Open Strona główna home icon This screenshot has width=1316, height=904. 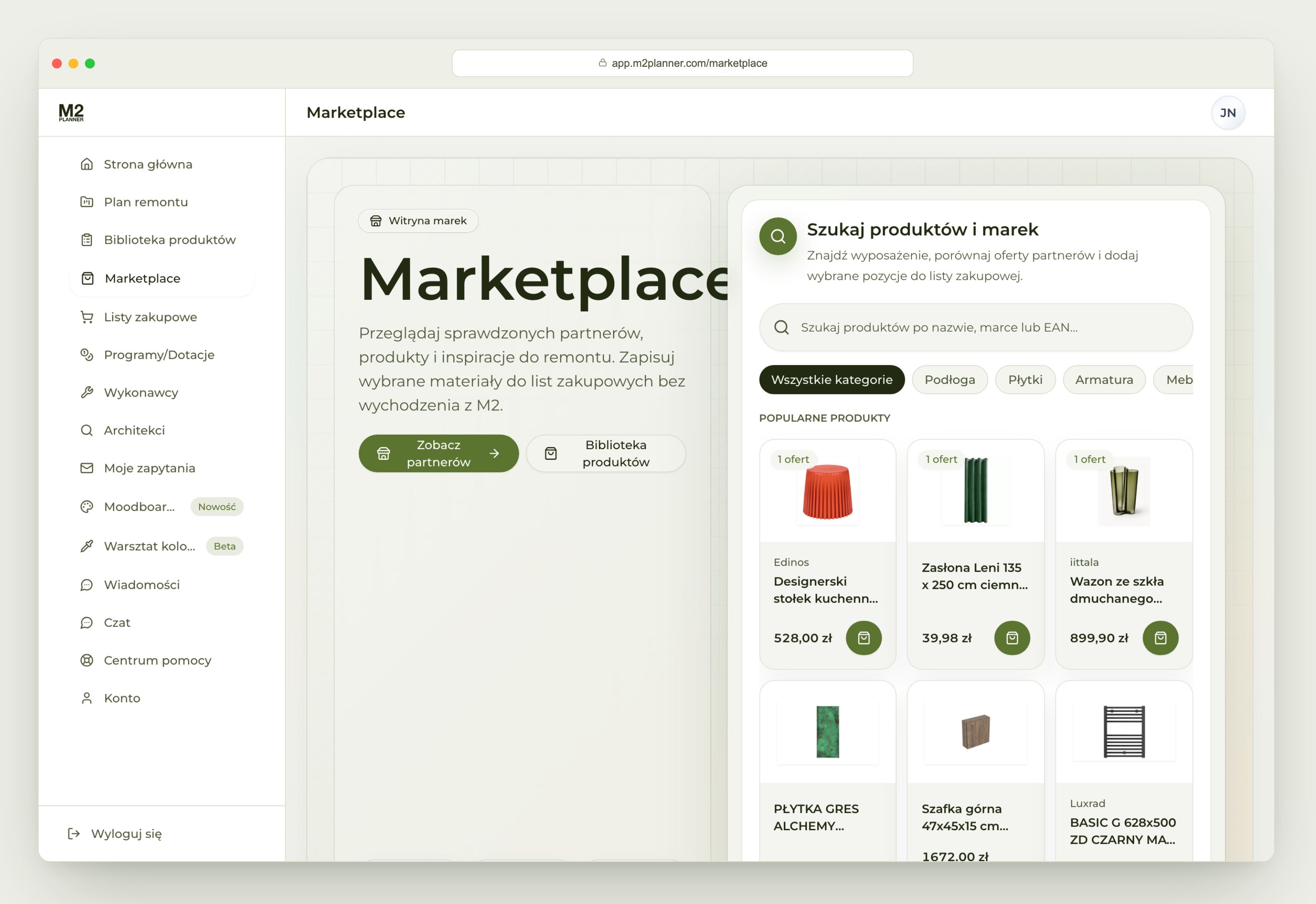87,164
